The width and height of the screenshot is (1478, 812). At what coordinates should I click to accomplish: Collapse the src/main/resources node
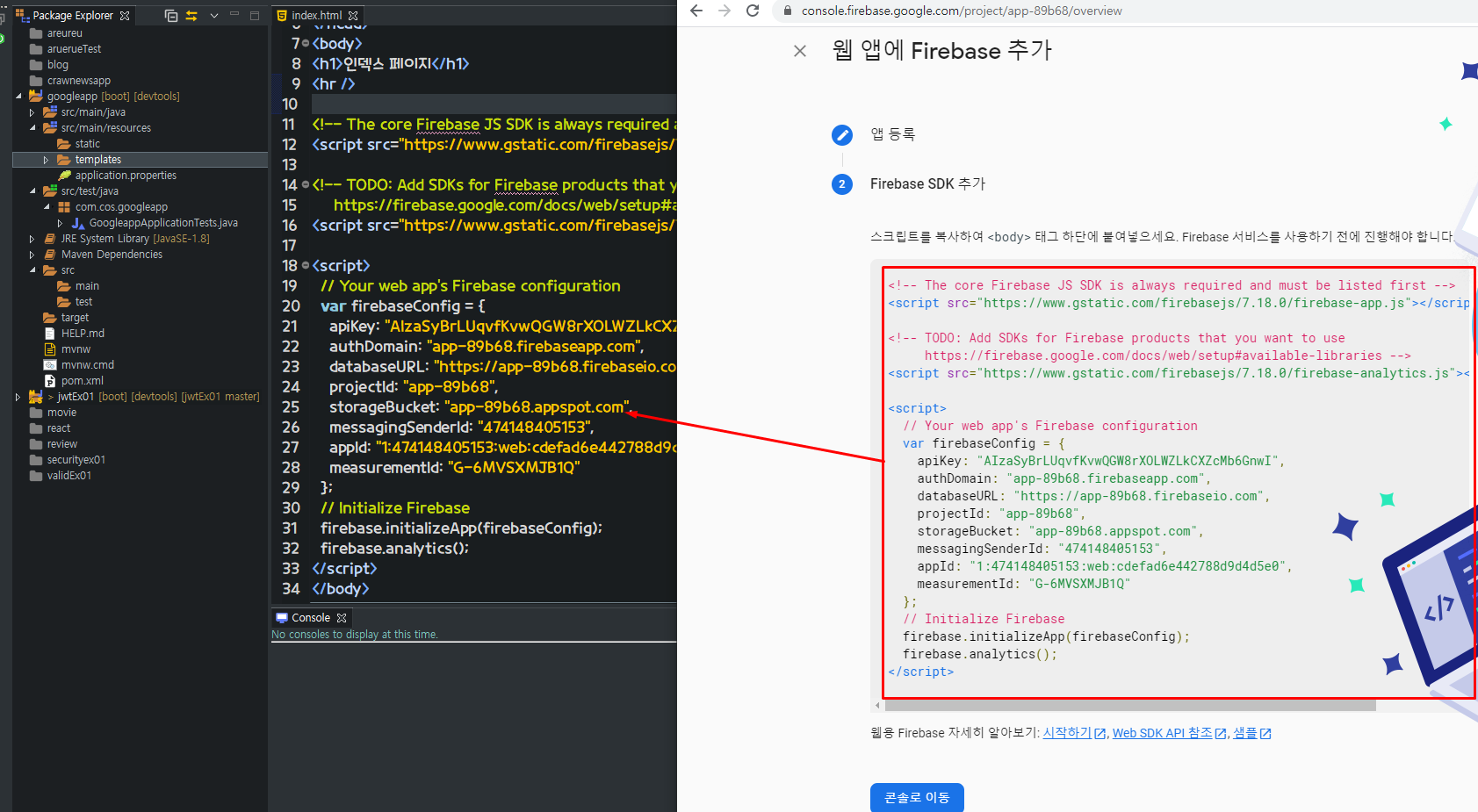coord(32,128)
